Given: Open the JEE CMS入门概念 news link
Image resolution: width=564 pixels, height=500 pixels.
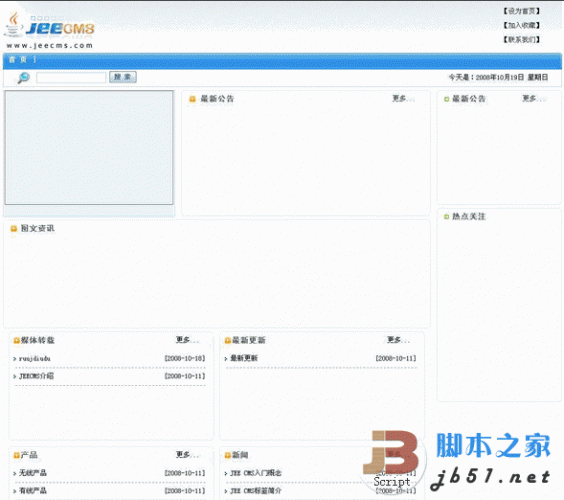Looking at the screenshot, I should [256, 473].
